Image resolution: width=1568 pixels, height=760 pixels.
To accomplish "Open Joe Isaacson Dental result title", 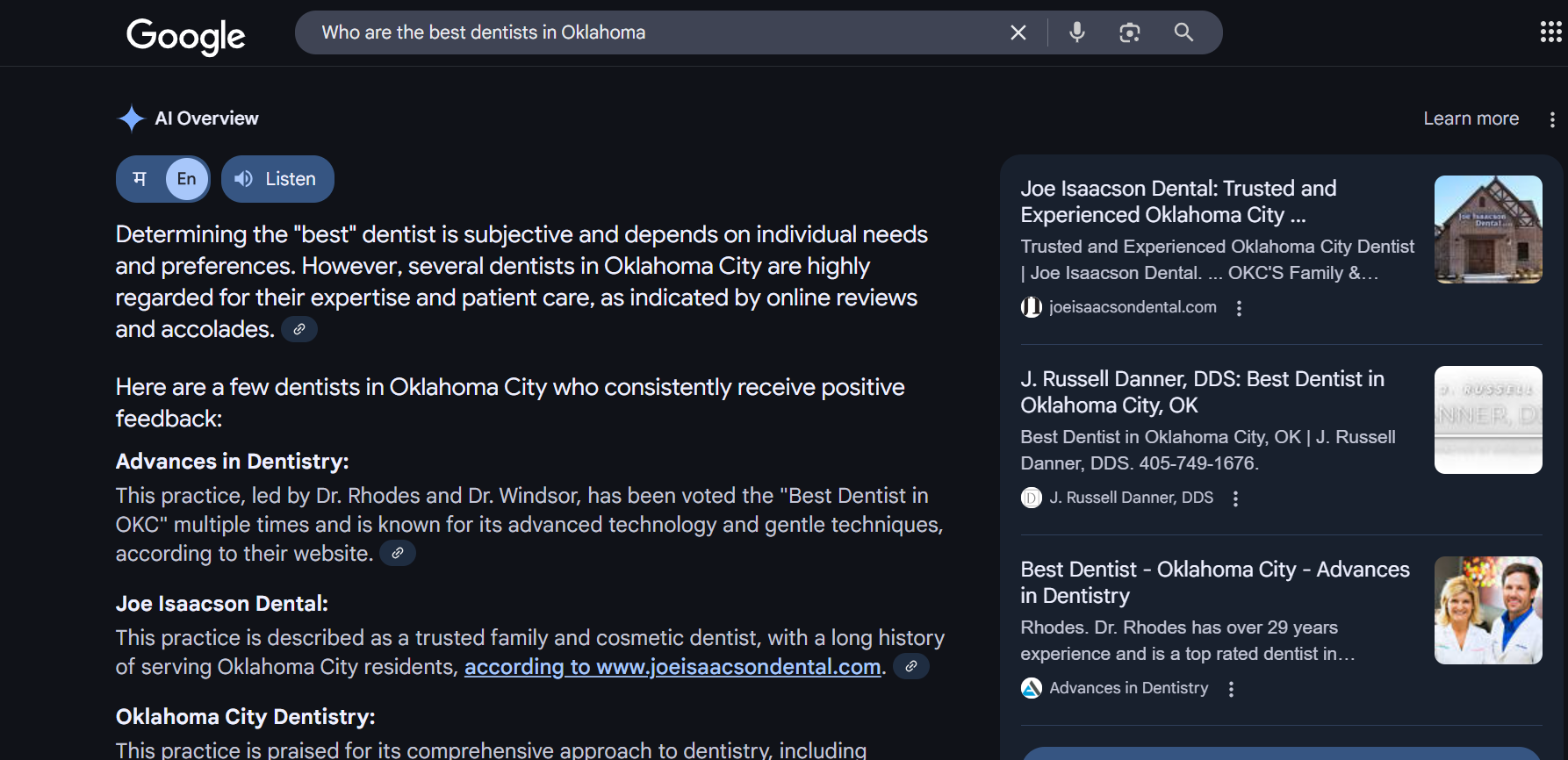I will 1178,202.
